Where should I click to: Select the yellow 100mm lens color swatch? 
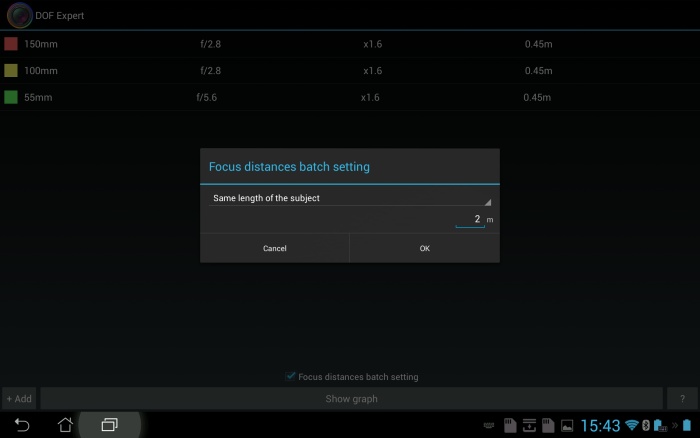pyautogui.click(x=11, y=71)
